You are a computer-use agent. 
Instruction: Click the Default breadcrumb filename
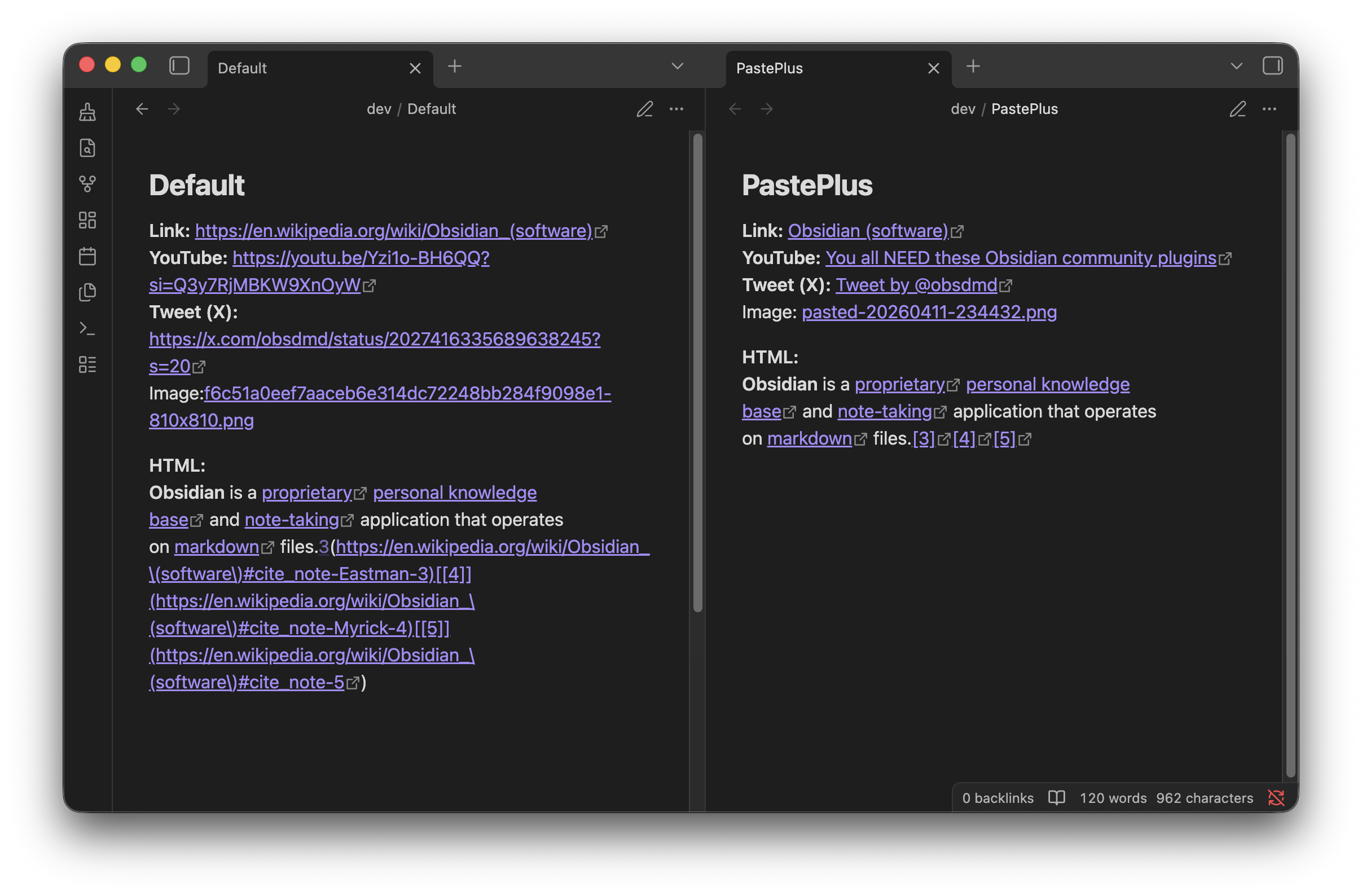click(x=432, y=109)
